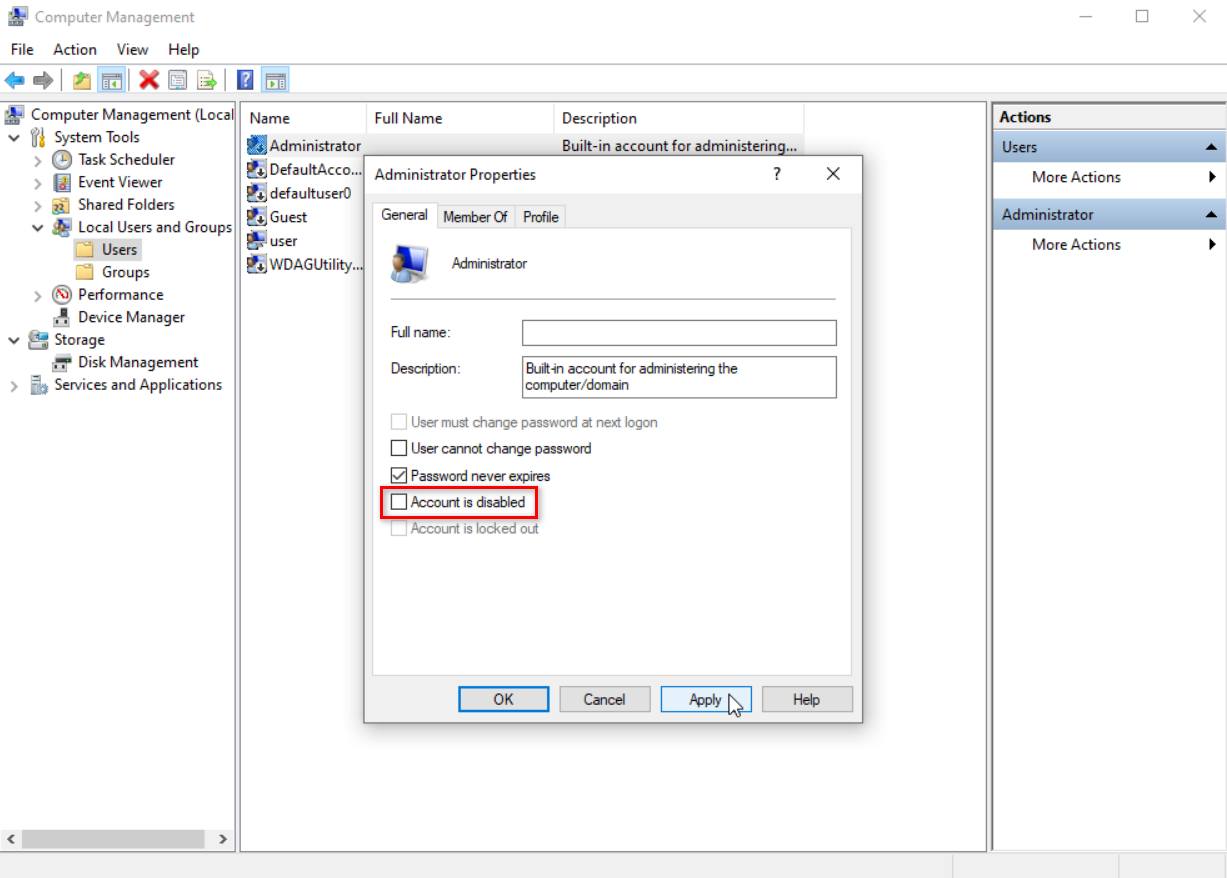The height and width of the screenshot is (878, 1227).
Task: Open Properties via toolbar icon
Action: pyautogui.click(x=178, y=80)
